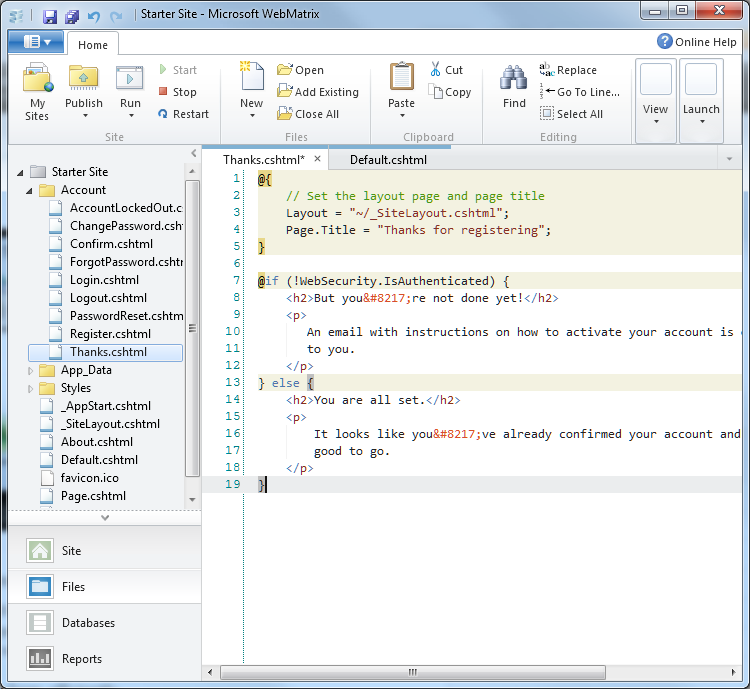Image resolution: width=750 pixels, height=689 pixels.
Task: Click Select All
Action: pos(571,114)
